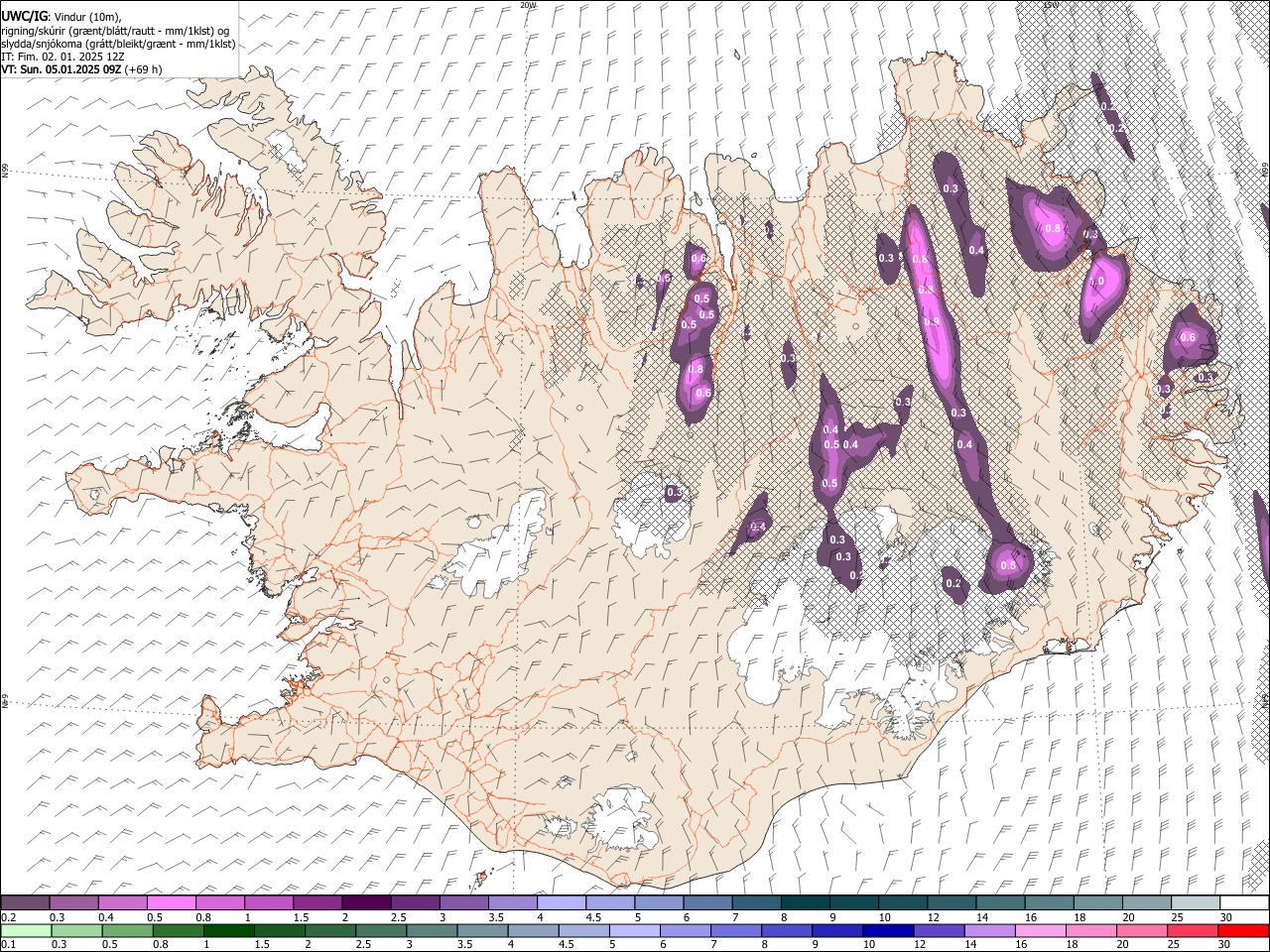Select bottom-row pale green swatch between 0.1 and 0.3
The image size is (1270, 952).
26,930
